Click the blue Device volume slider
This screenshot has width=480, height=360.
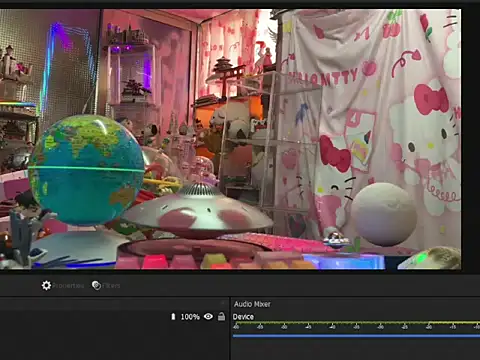coord(356,336)
